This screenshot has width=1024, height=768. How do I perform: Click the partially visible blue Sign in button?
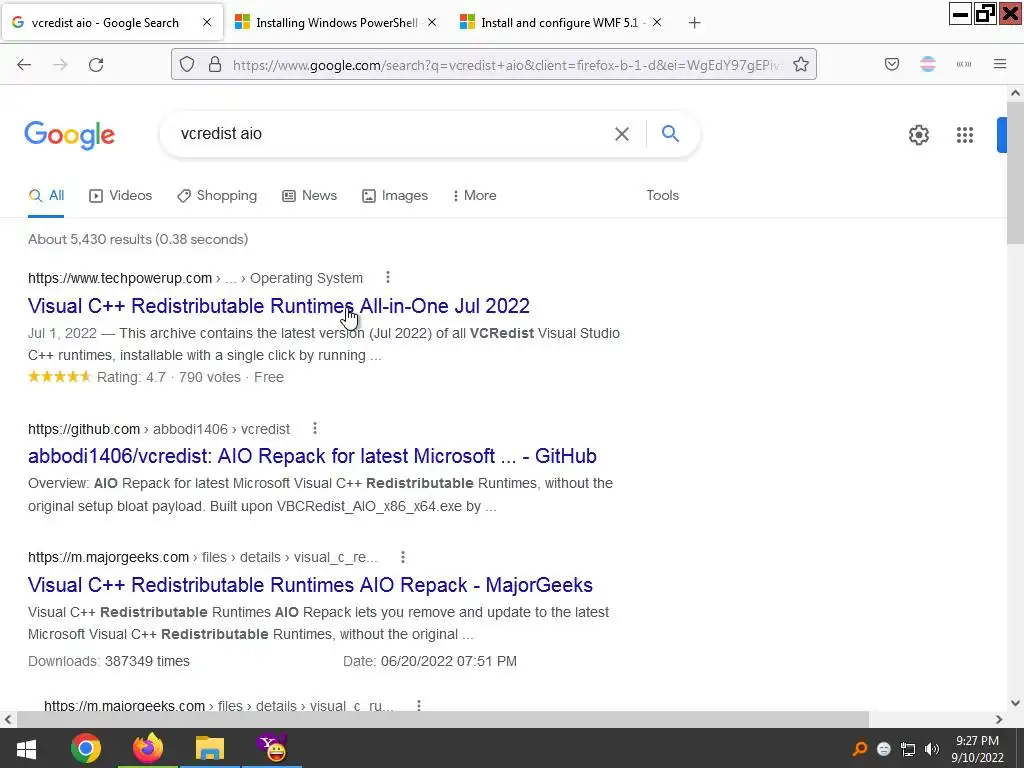coord(1002,135)
